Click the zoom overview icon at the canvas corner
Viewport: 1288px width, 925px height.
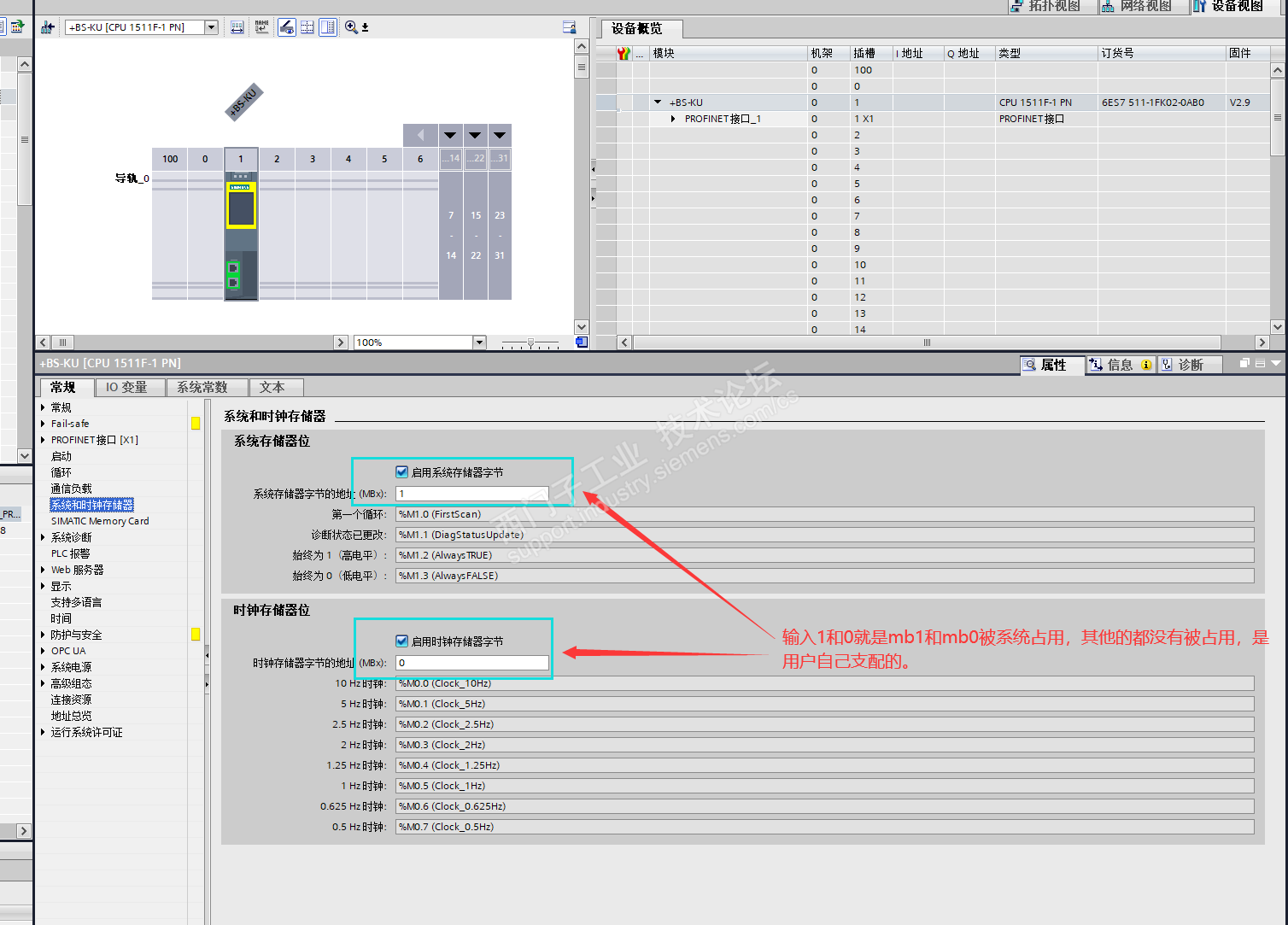pyautogui.click(x=582, y=342)
